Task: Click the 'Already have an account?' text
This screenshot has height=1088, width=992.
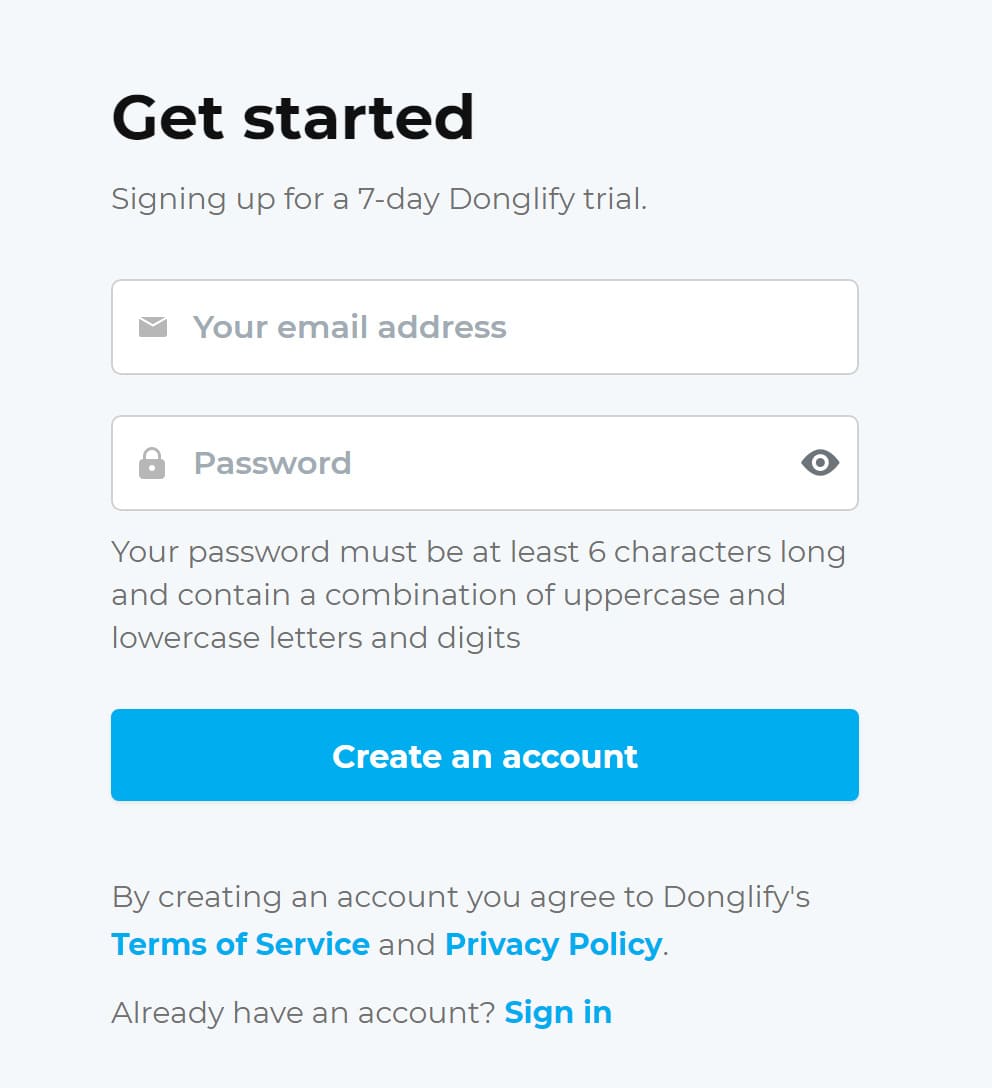Action: [303, 1012]
